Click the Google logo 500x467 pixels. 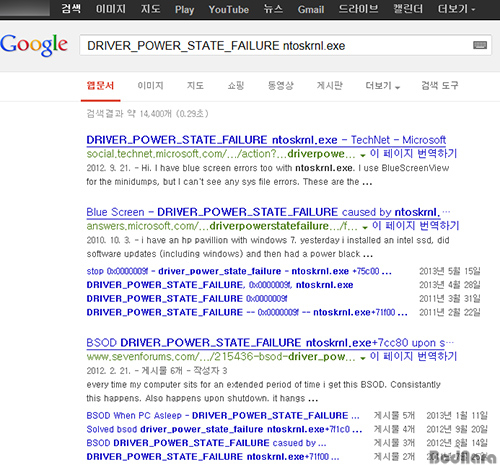click(x=34, y=44)
